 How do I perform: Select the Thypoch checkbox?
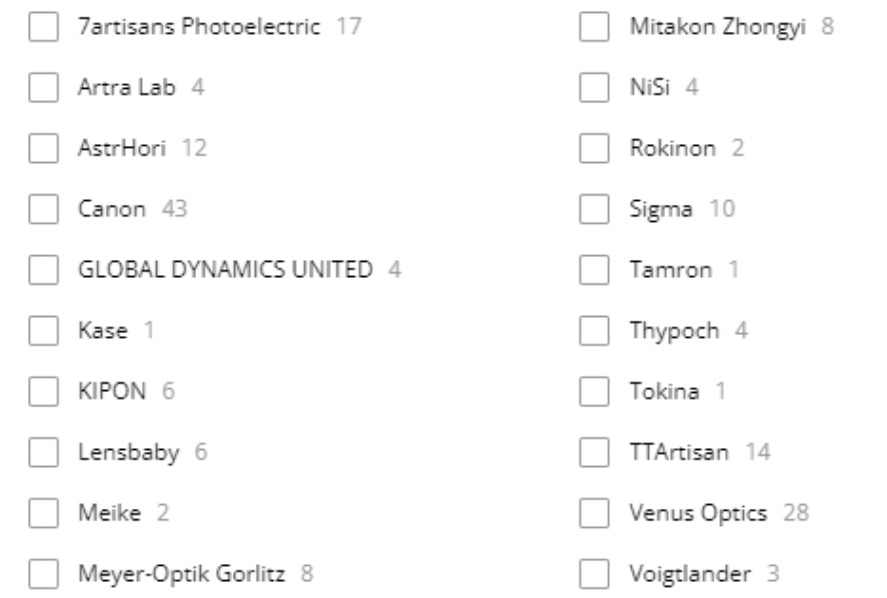click(x=595, y=331)
